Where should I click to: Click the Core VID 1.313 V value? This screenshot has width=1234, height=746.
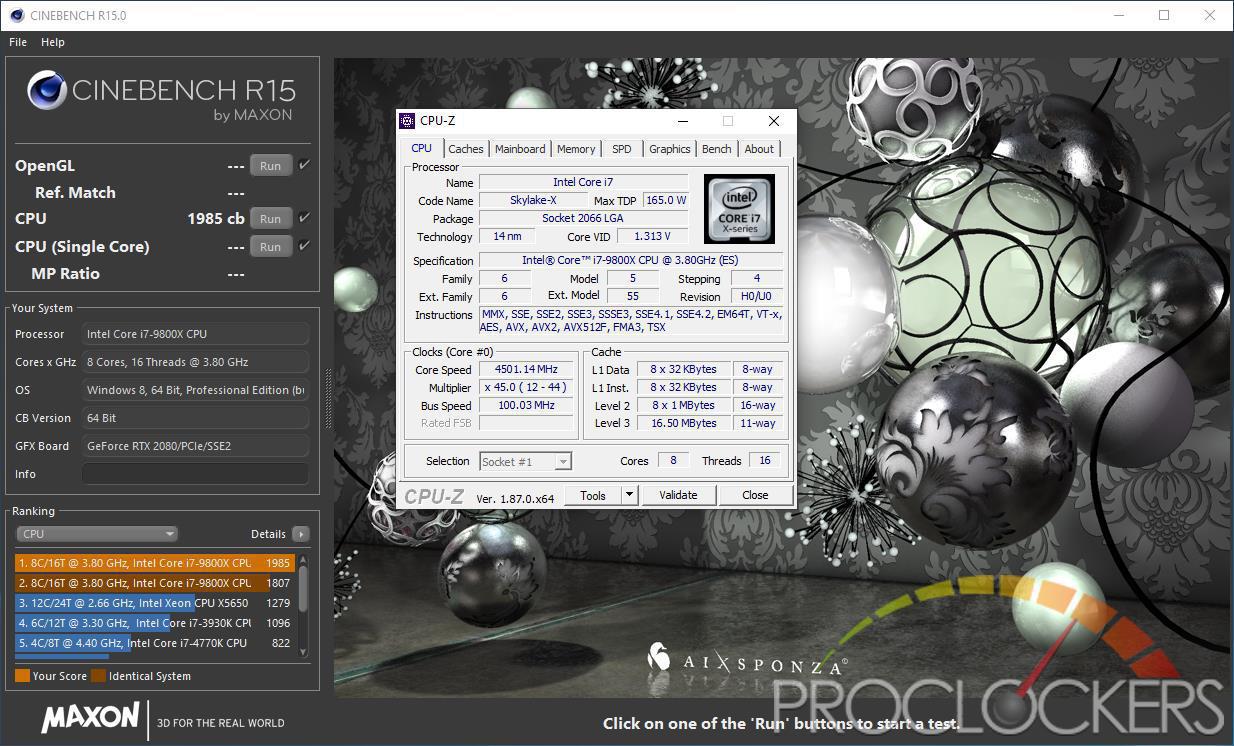pyautogui.click(x=651, y=236)
